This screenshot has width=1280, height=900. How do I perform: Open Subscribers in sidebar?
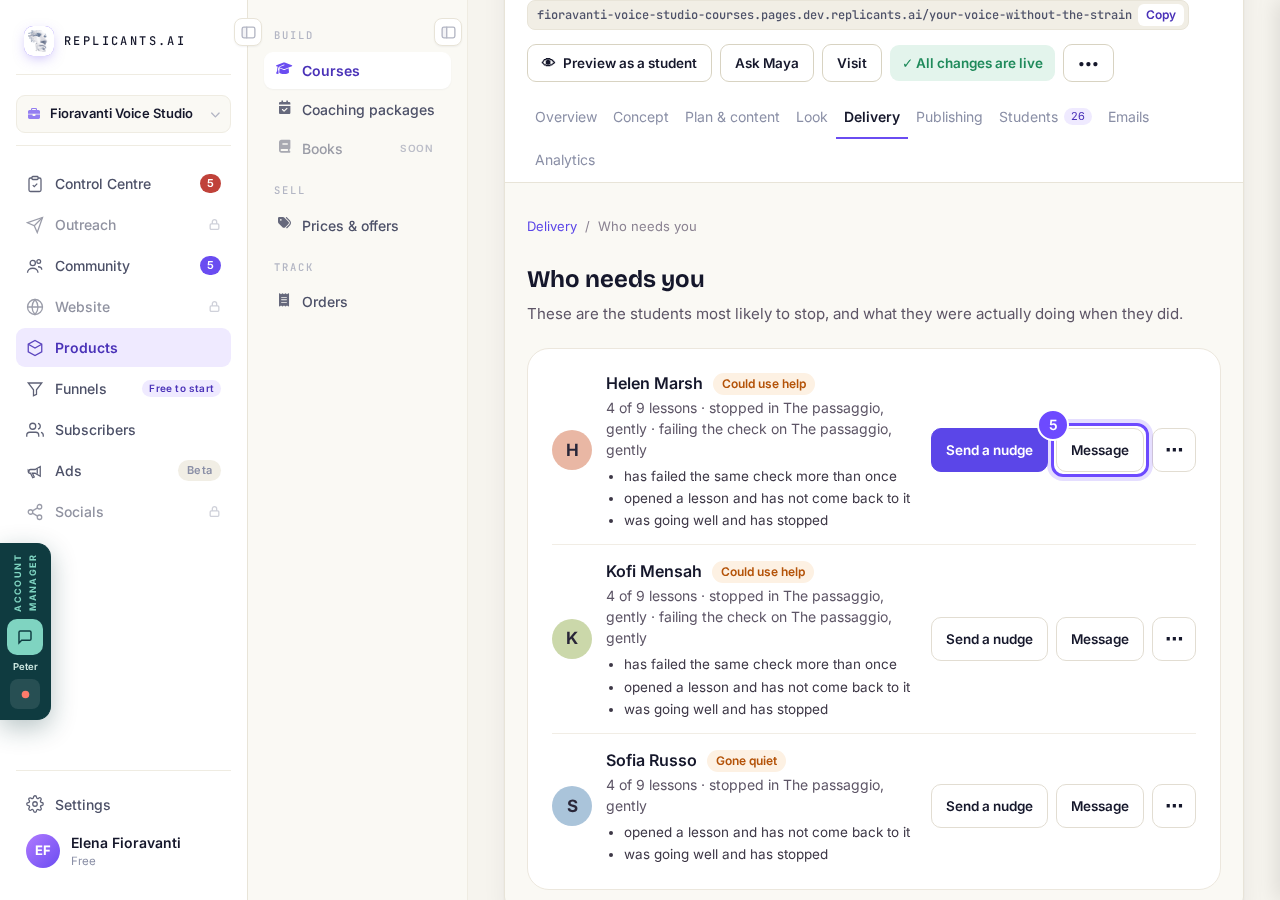(123, 430)
